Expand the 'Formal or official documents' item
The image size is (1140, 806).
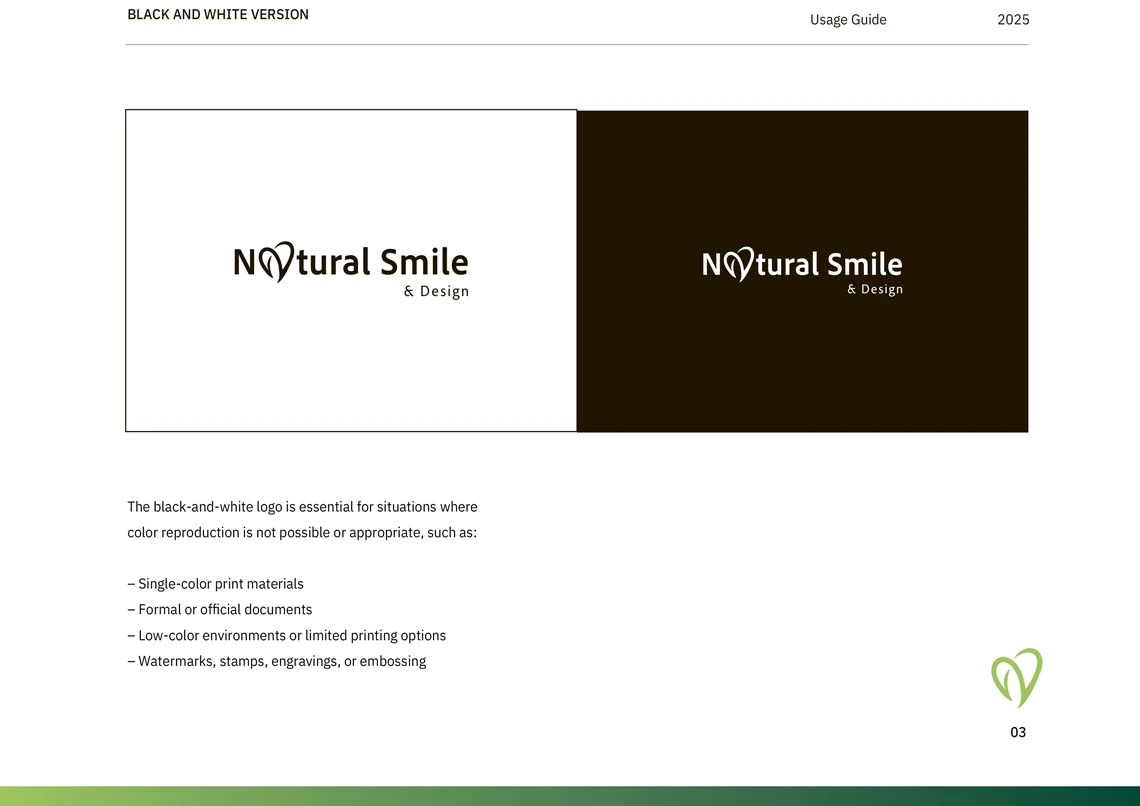click(220, 609)
